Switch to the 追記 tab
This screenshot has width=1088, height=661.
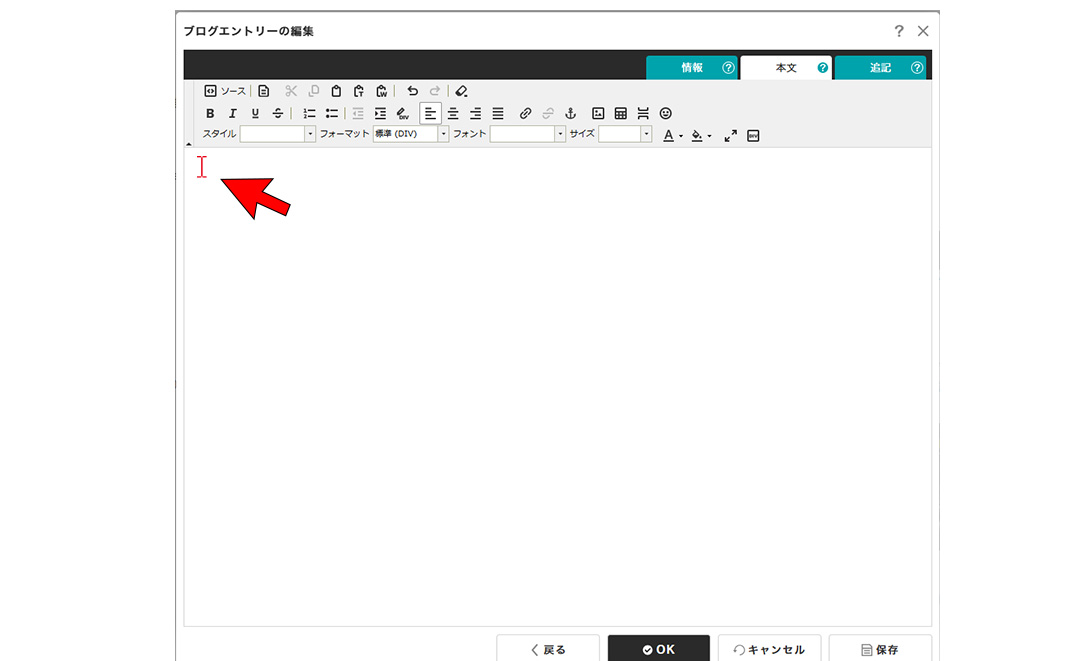pos(880,68)
